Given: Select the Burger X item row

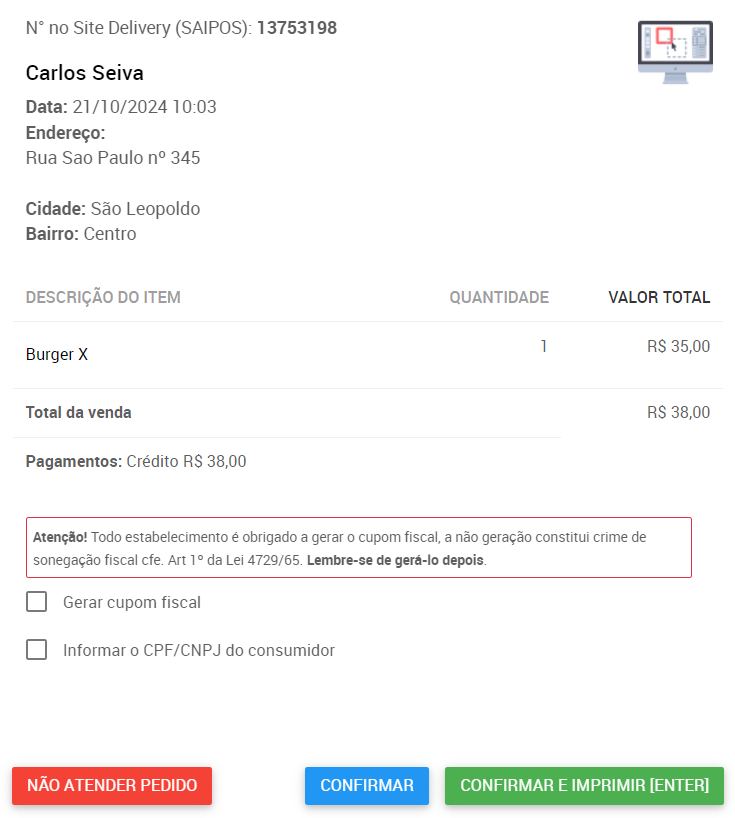Looking at the screenshot, I should click(368, 355).
